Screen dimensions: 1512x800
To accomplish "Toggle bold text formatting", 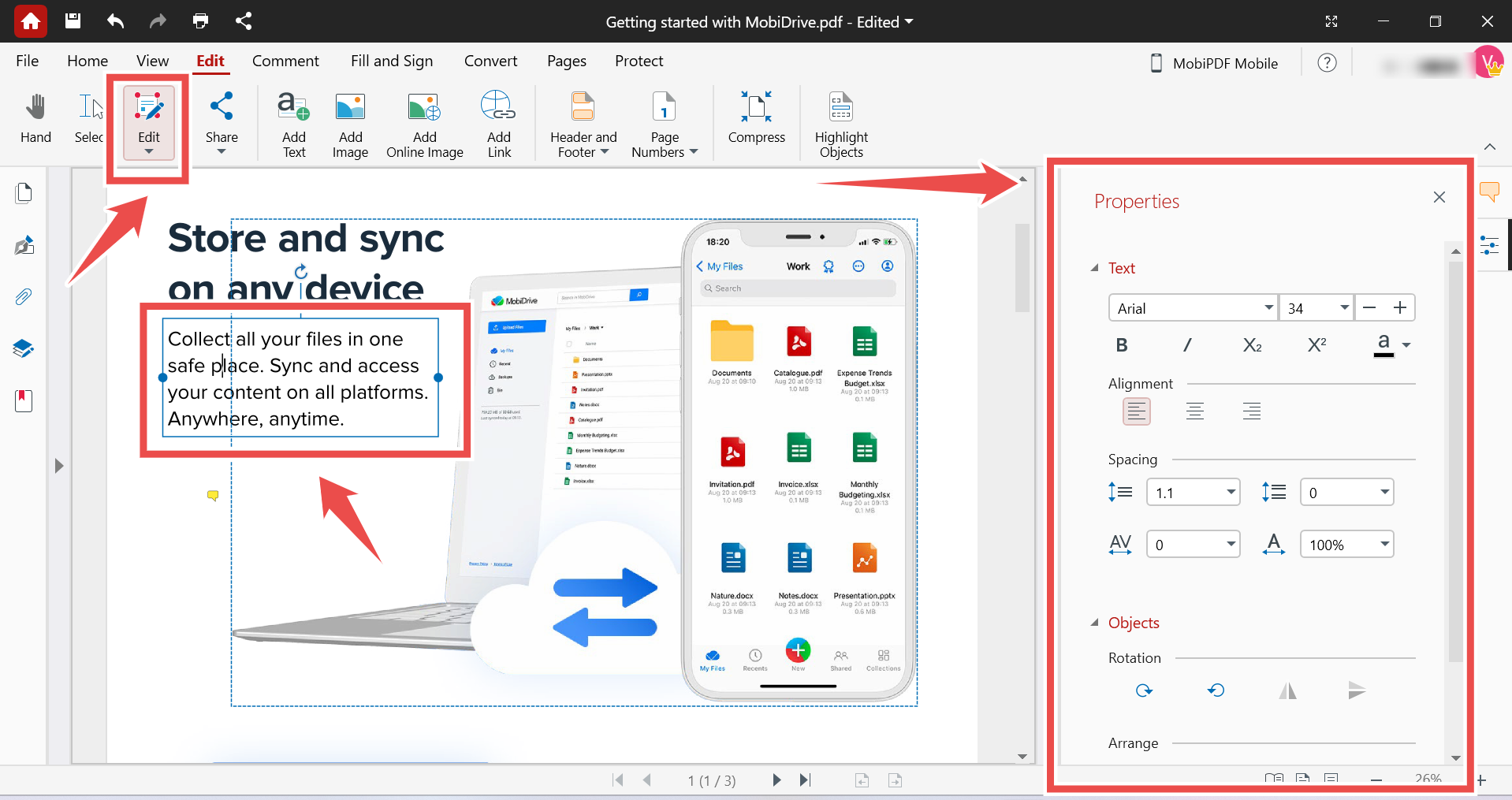I will click(x=1121, y=344).
